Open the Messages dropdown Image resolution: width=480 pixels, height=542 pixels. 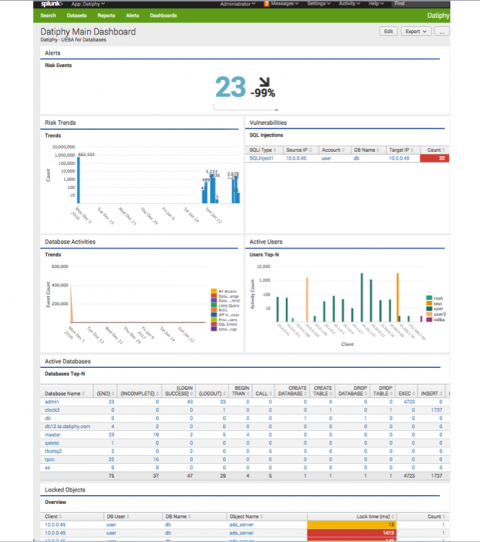pos(284,3)
